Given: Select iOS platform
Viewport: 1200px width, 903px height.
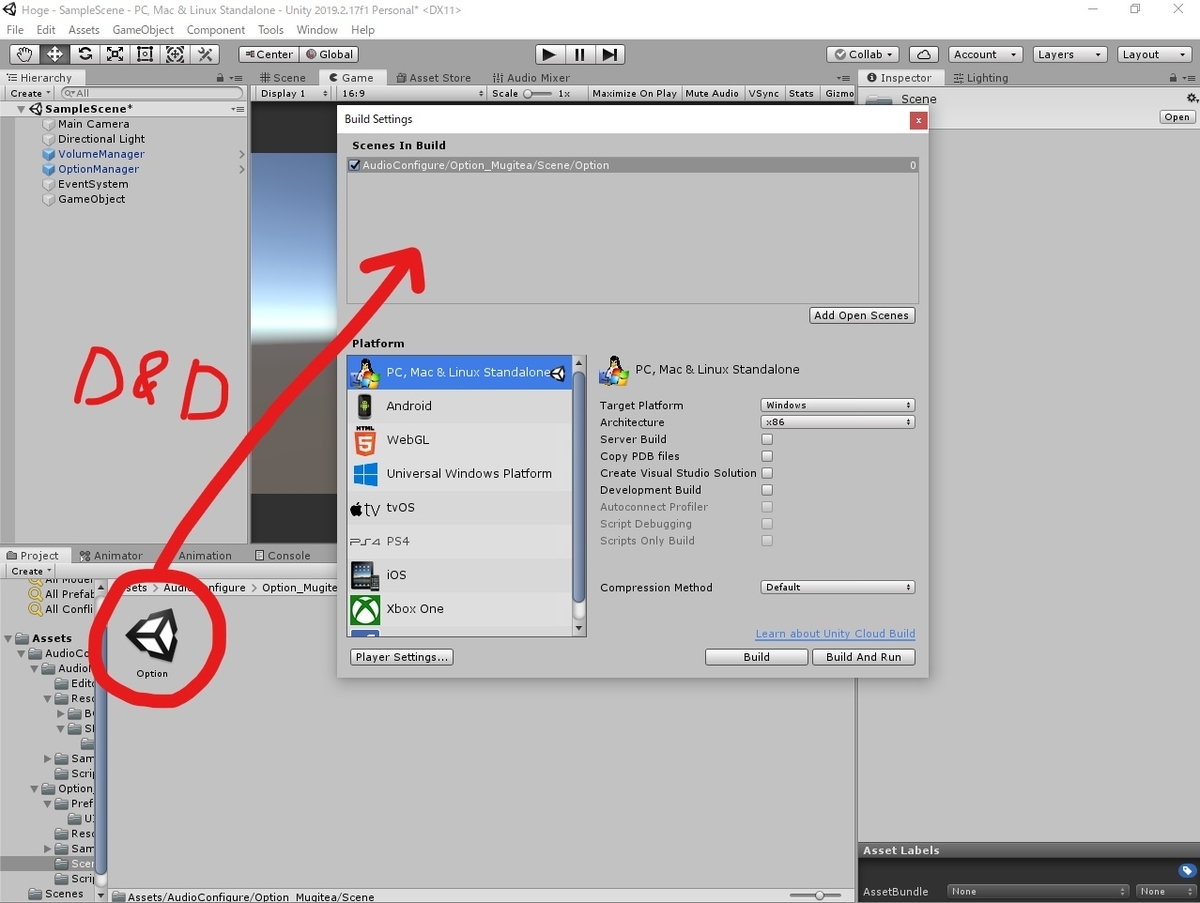Looking at the screenshot, I should [x=460, y=575].
